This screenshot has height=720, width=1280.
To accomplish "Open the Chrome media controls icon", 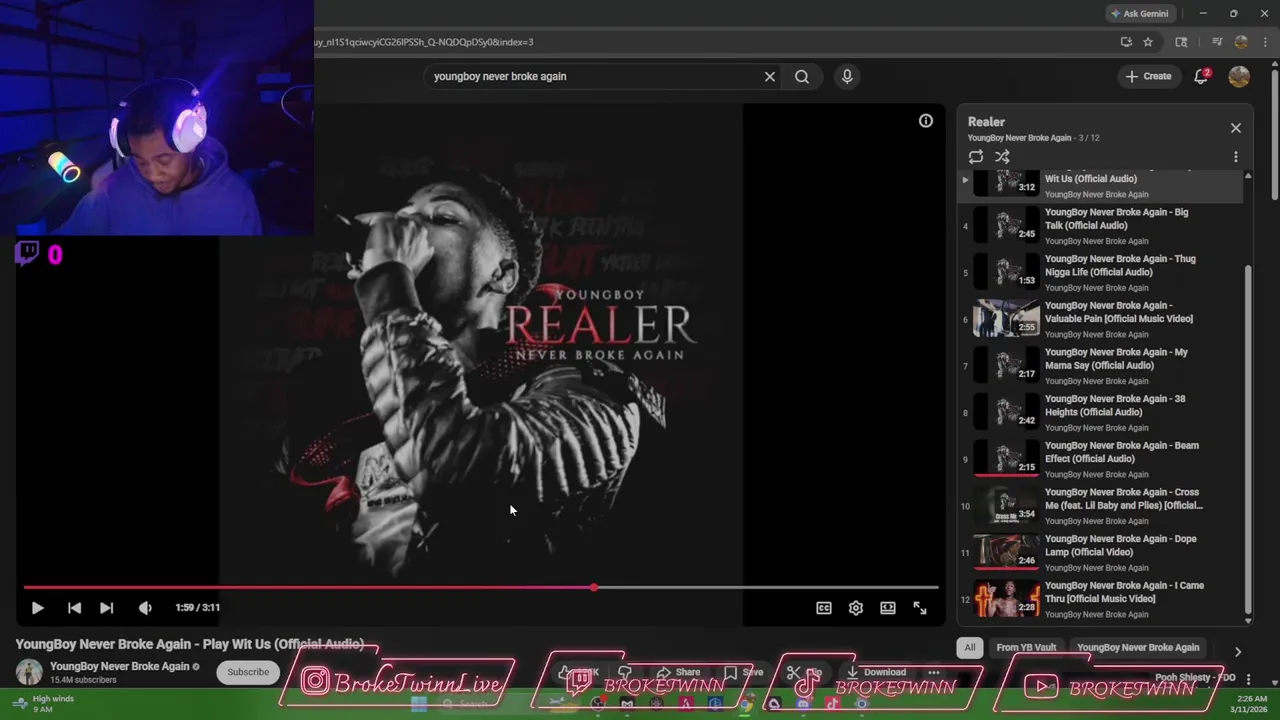I will (1217, 42).
